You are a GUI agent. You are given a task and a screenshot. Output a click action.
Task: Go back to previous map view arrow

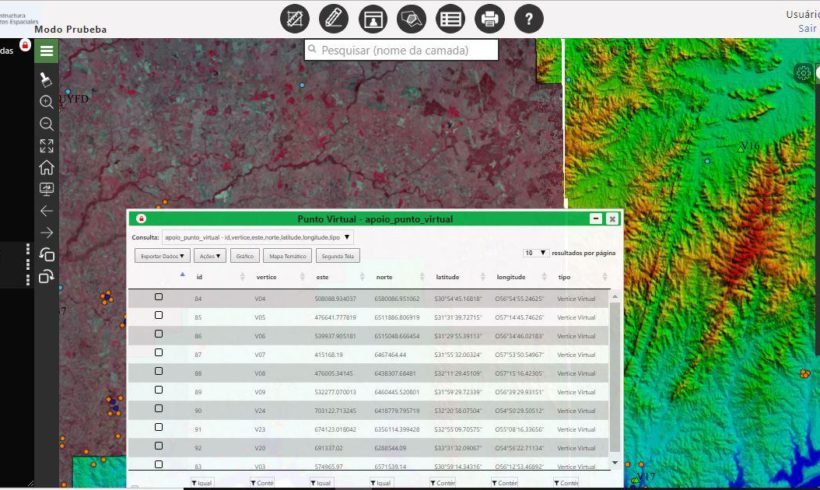(46, 211)
